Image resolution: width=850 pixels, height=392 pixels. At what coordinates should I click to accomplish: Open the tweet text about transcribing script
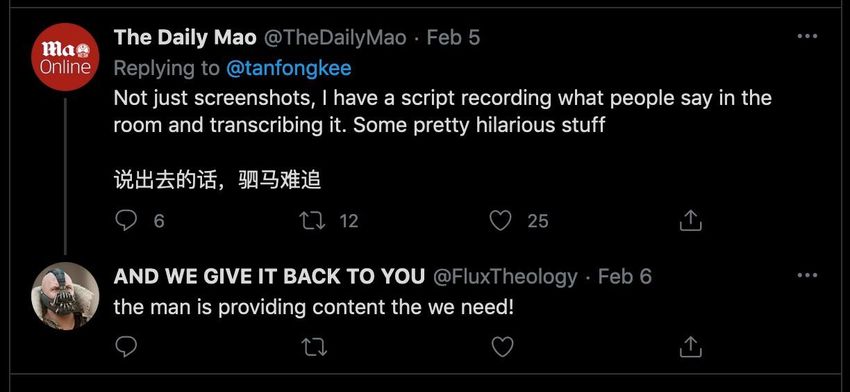coord(442,111)
